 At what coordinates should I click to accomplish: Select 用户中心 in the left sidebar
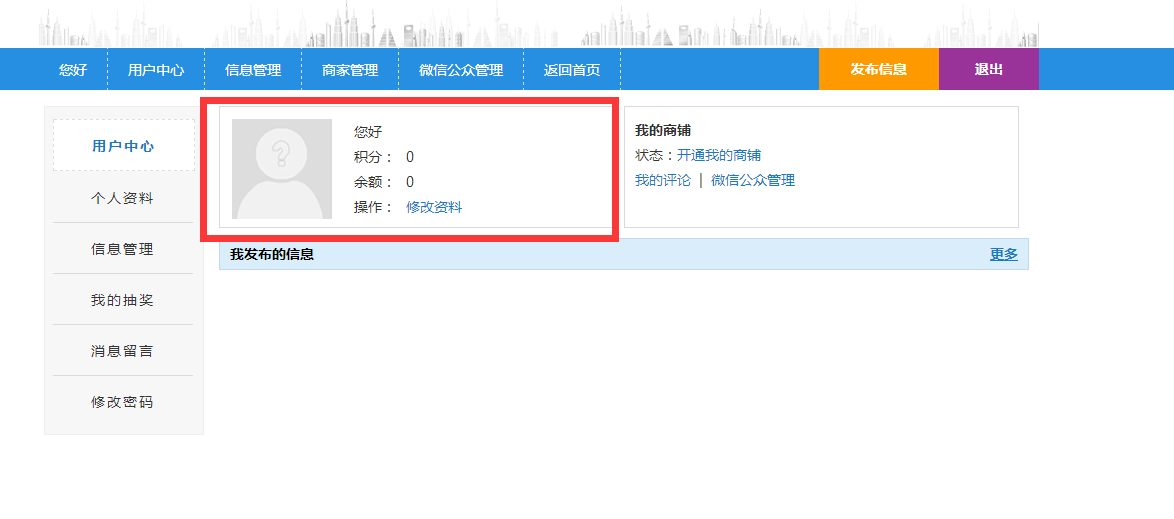pos(123,146)
